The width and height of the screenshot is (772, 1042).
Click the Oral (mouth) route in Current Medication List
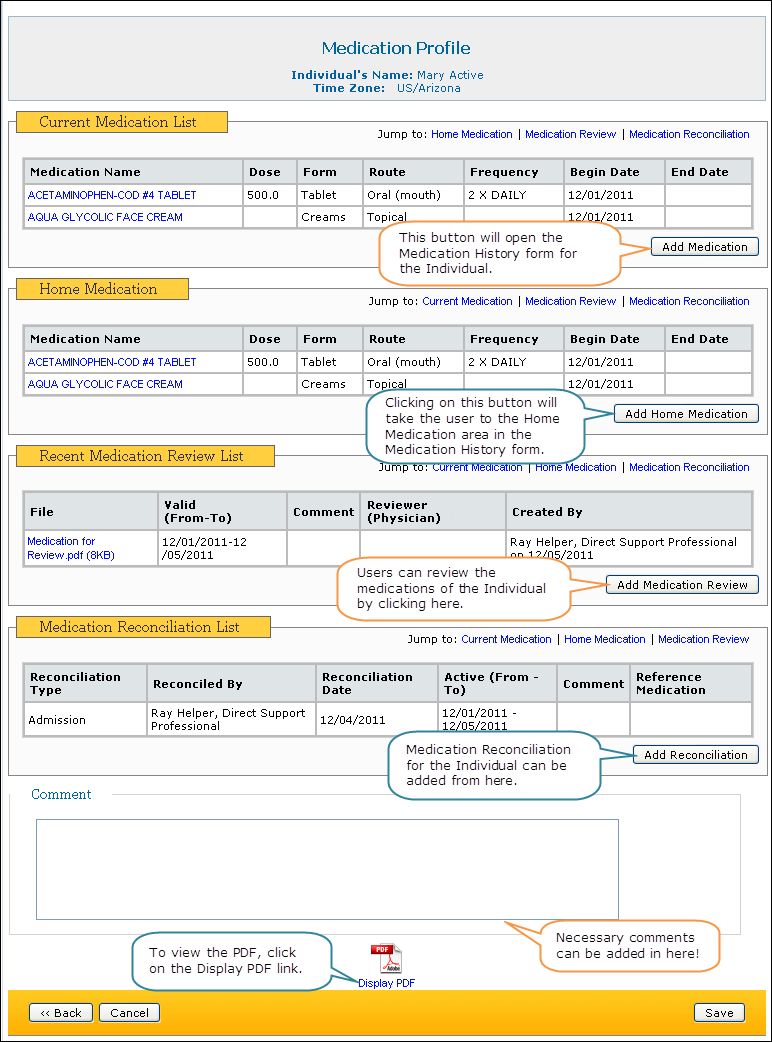413,195
